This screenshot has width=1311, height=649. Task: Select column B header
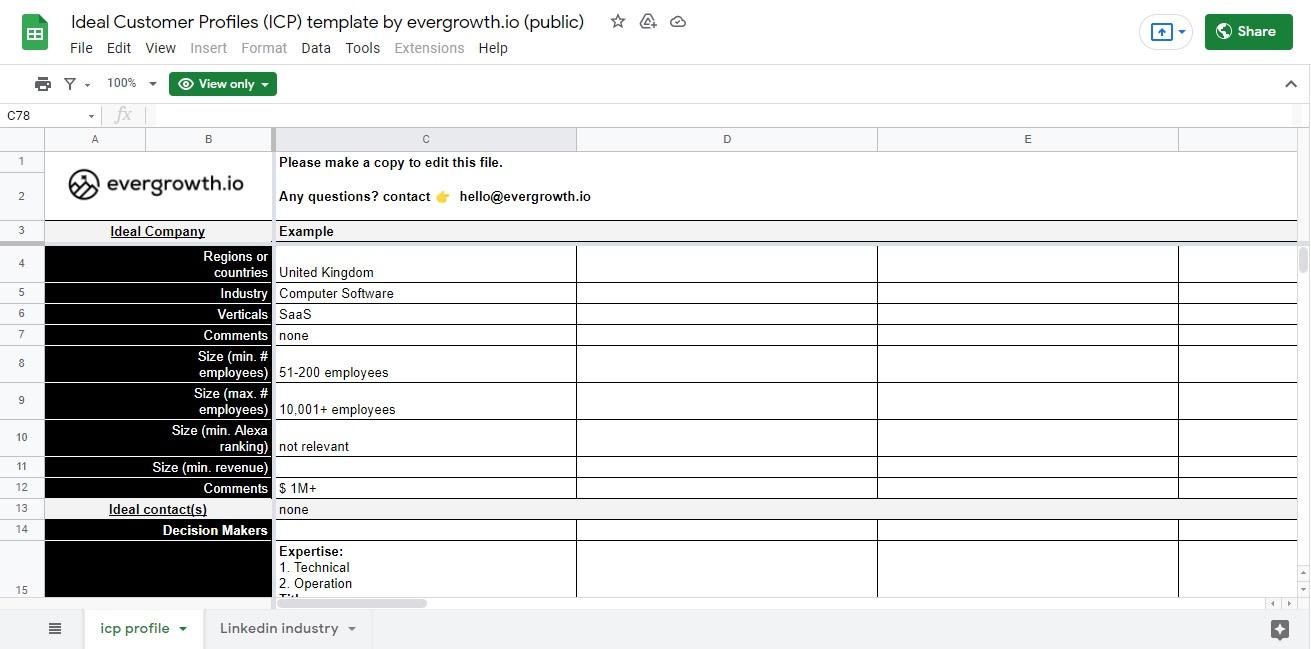tap(208, 139)
